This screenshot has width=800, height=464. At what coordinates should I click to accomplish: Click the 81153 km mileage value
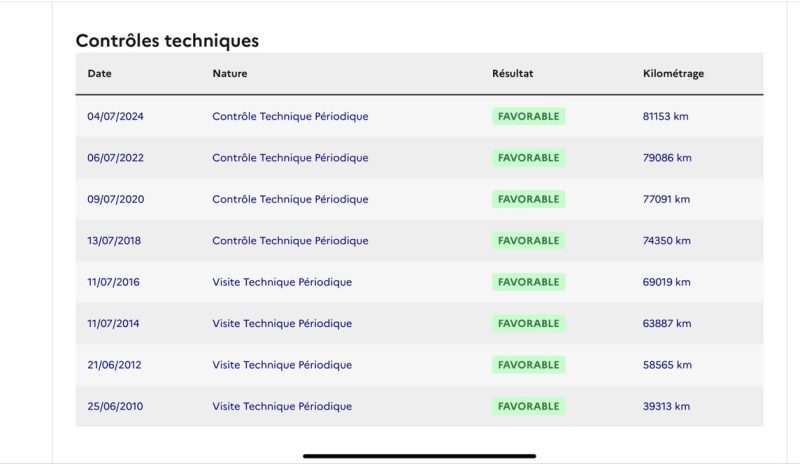coord(665,116)
